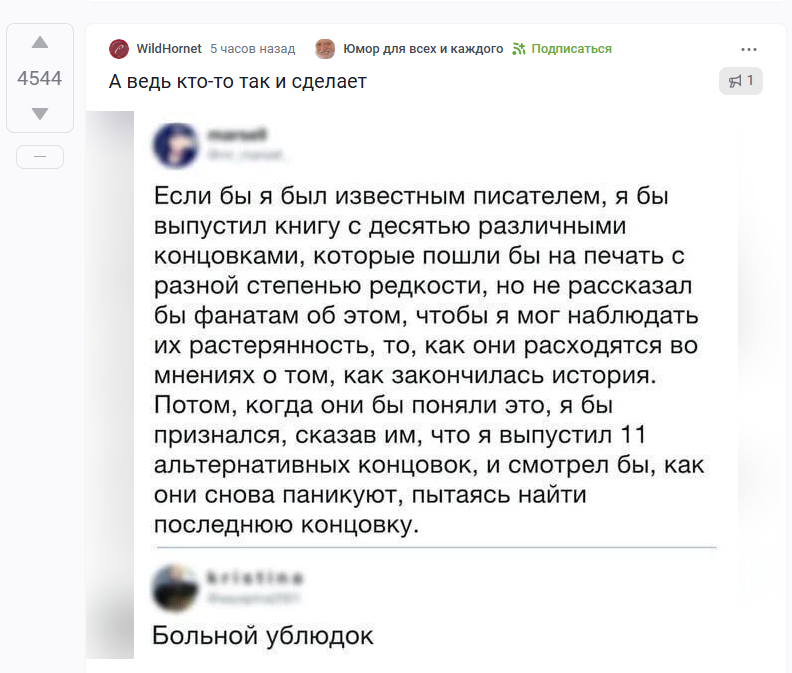Downvote the post with the down arrow
This screenshot has height=673, width=792.
pos(40,114)
